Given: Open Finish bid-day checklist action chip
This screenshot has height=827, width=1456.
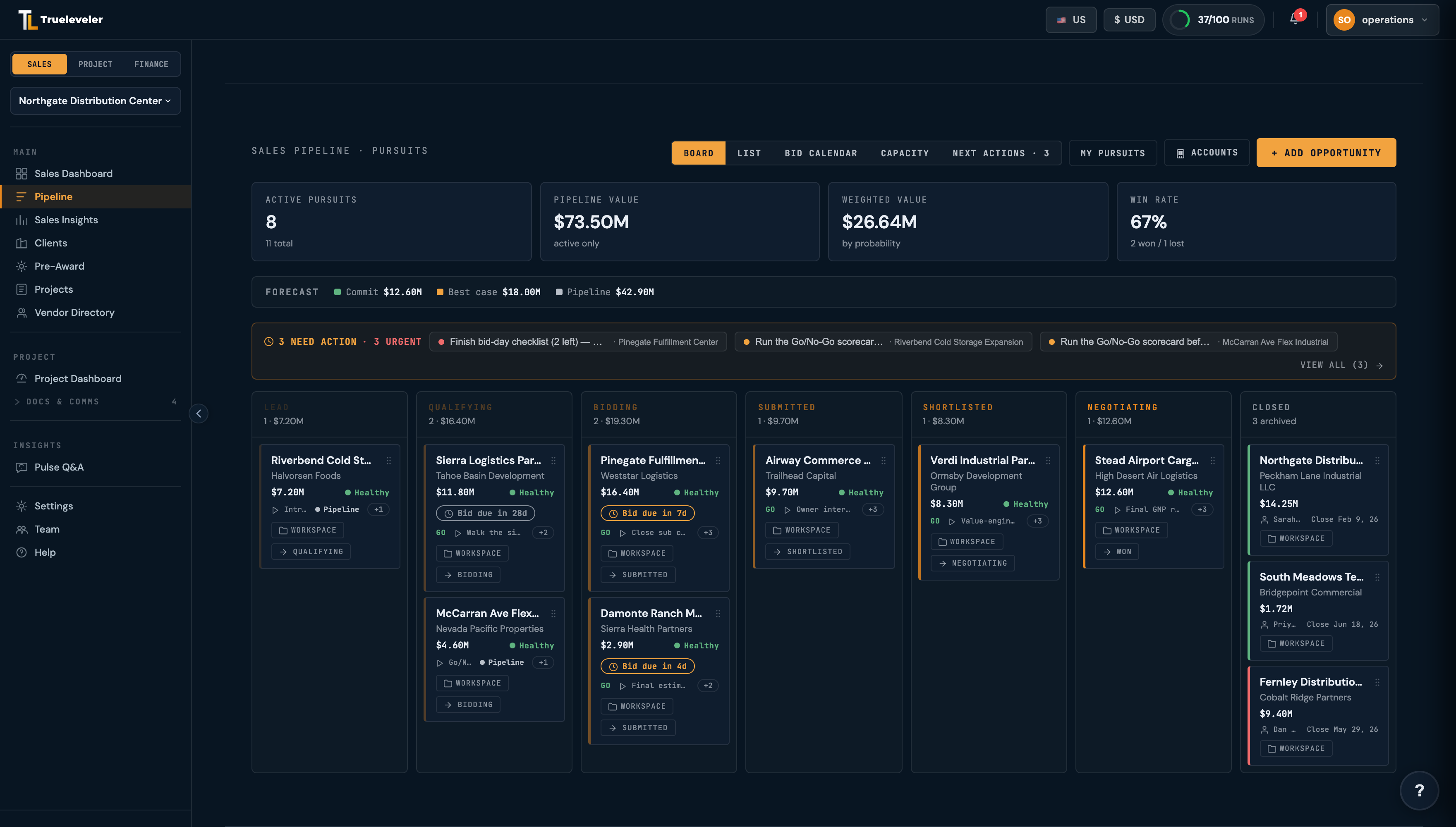Looking at the screenshot, I should tap(578, 342).
